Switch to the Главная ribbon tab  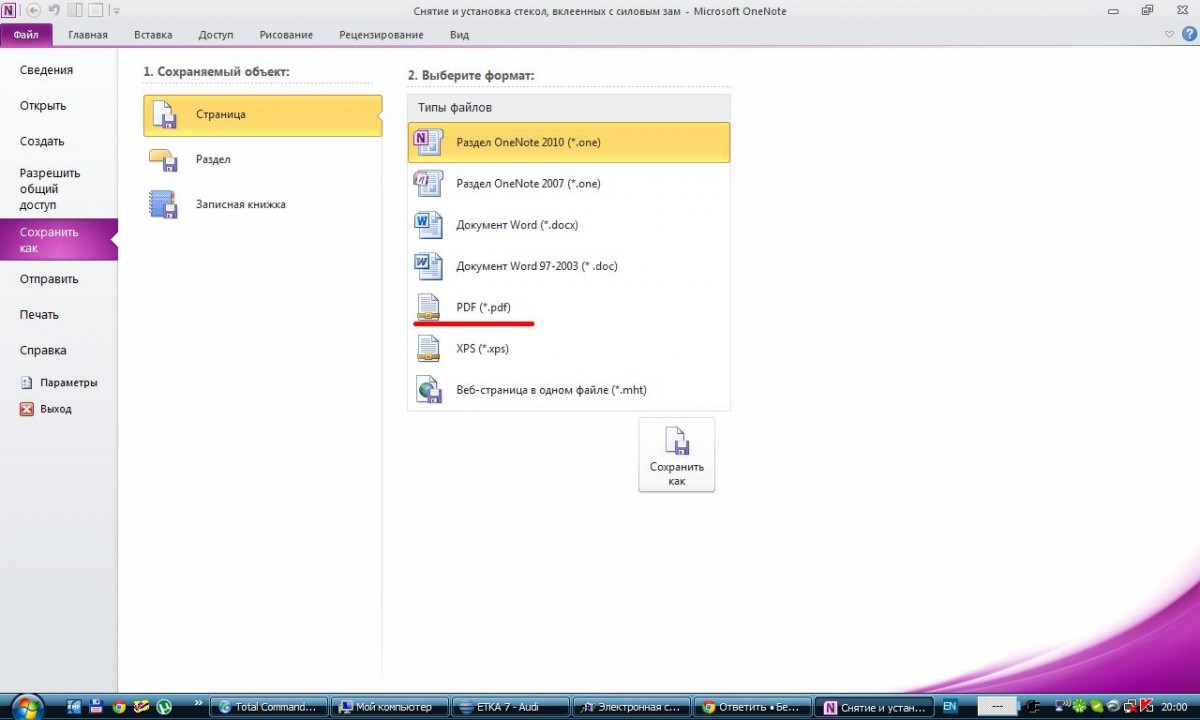coord(88,35)
